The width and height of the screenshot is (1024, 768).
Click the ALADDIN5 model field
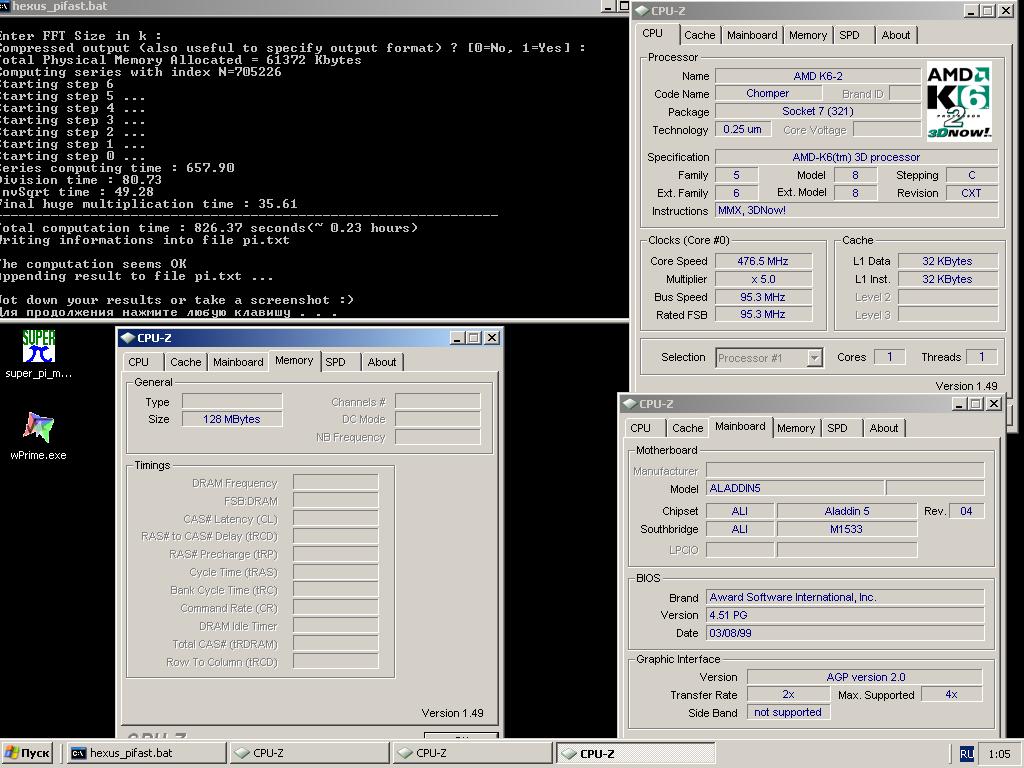pos(795,488)
